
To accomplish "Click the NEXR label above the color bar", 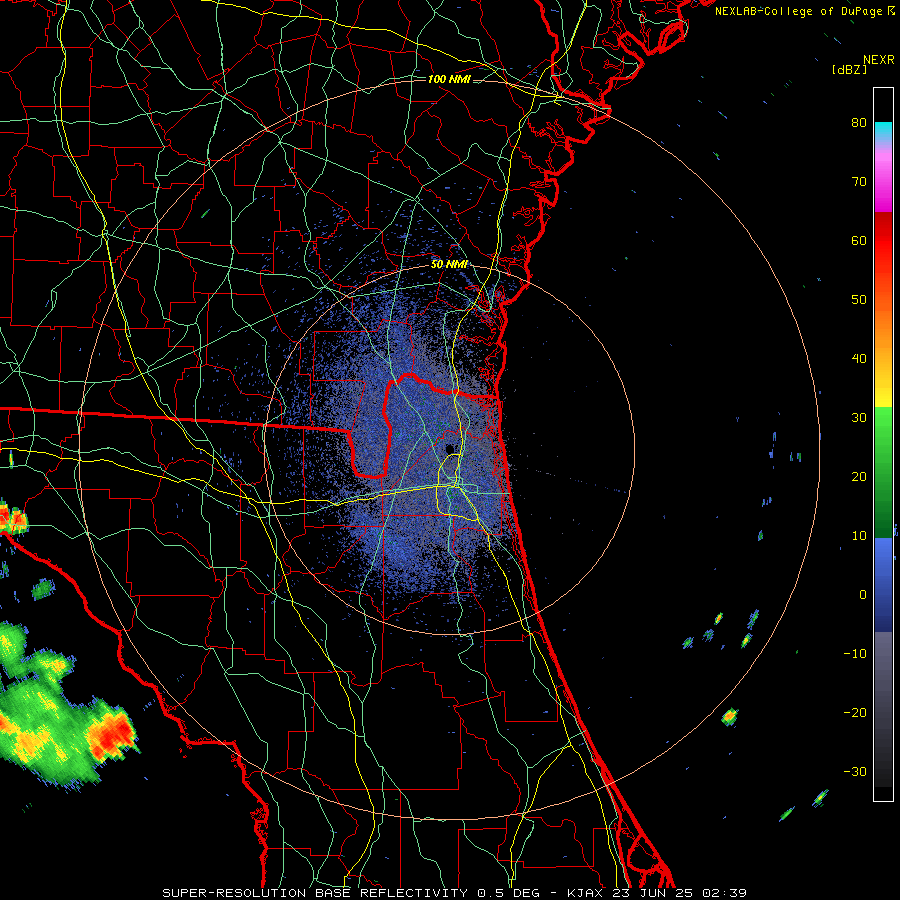I will click(879, 60).
